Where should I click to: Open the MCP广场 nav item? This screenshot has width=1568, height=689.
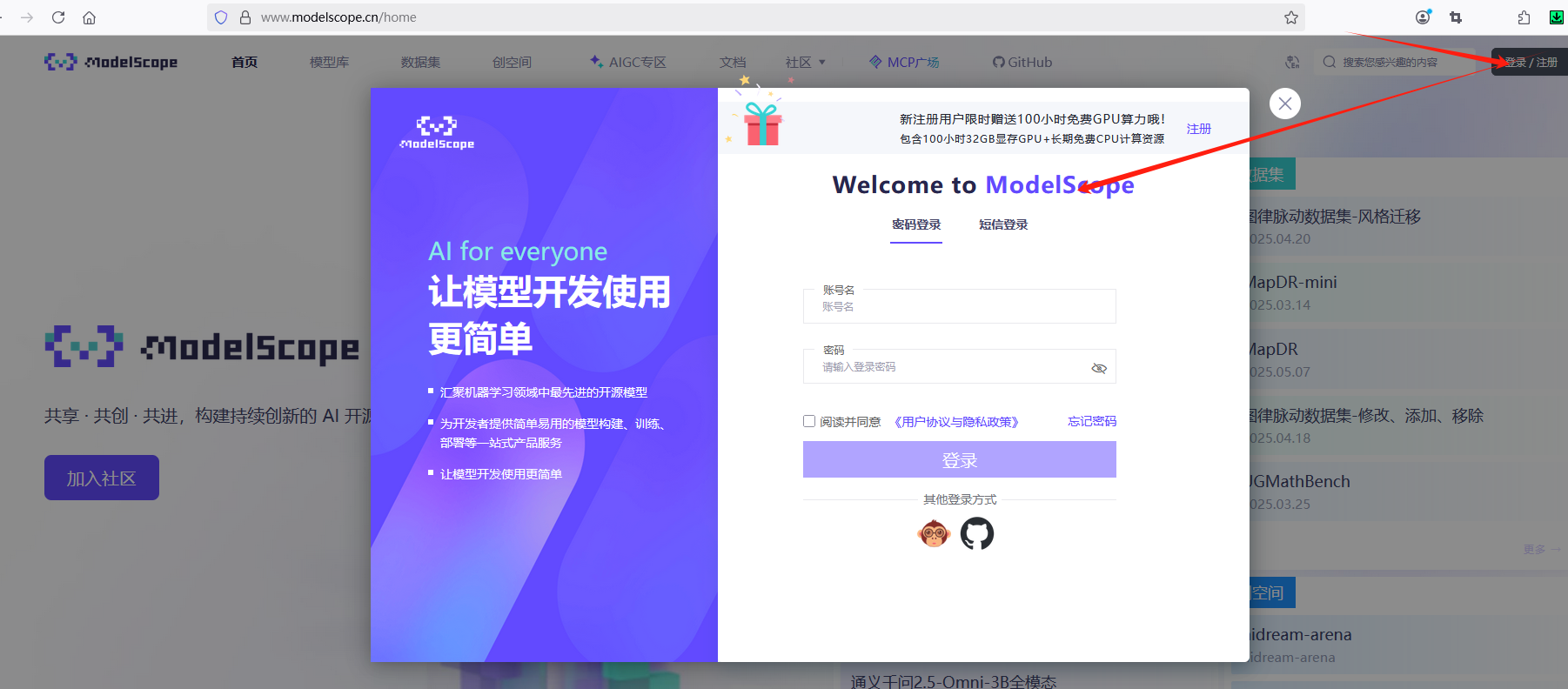pyautogui.click(x=904, y=63)
